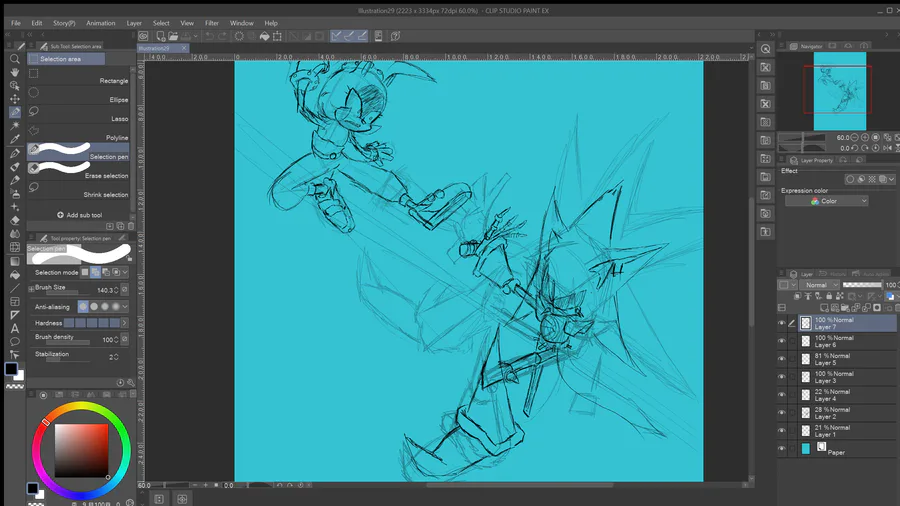900x506 pixels.
Task: Click the Open file folder icon
Action: point(173,36)
